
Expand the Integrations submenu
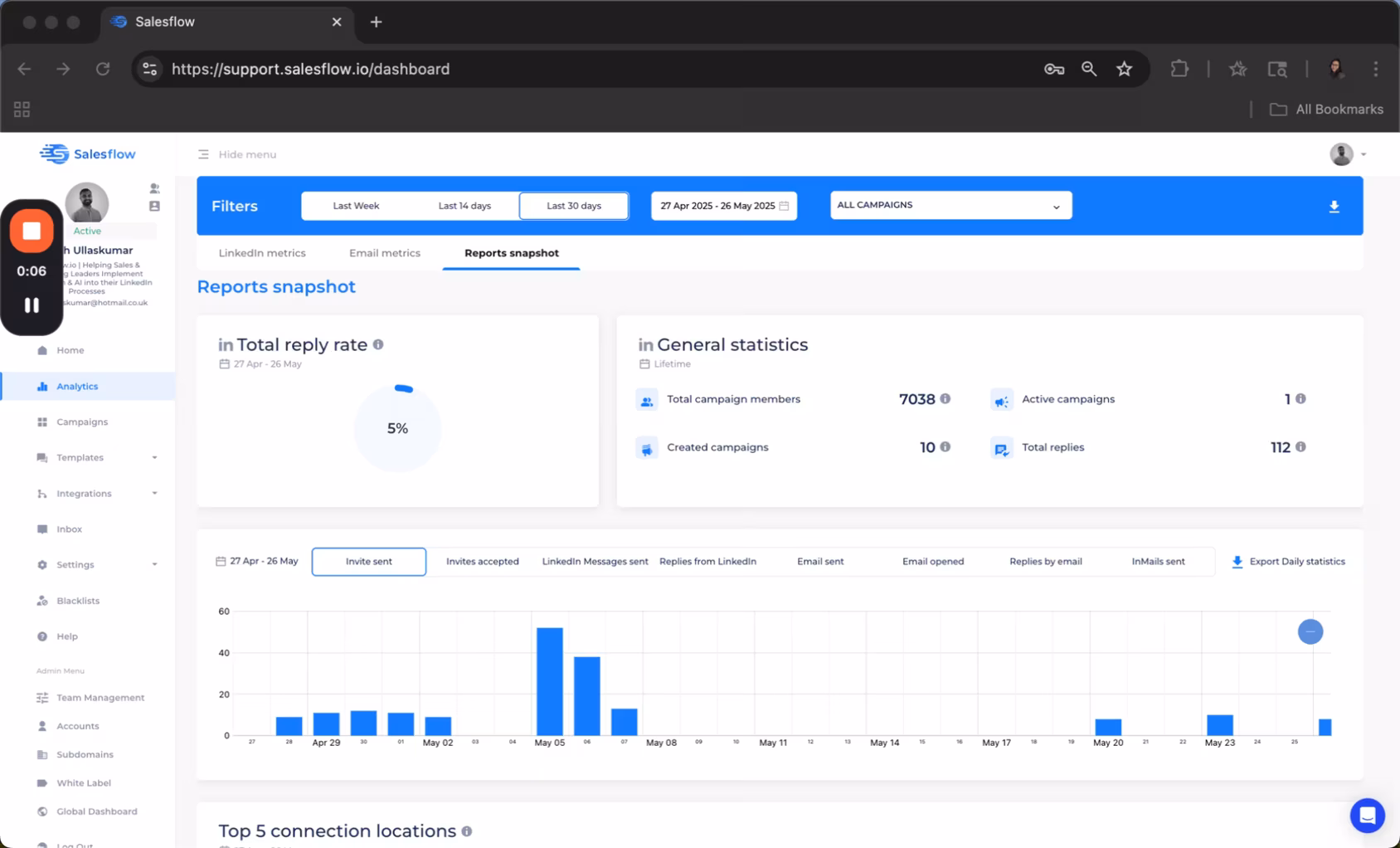(x=154, y=493)
